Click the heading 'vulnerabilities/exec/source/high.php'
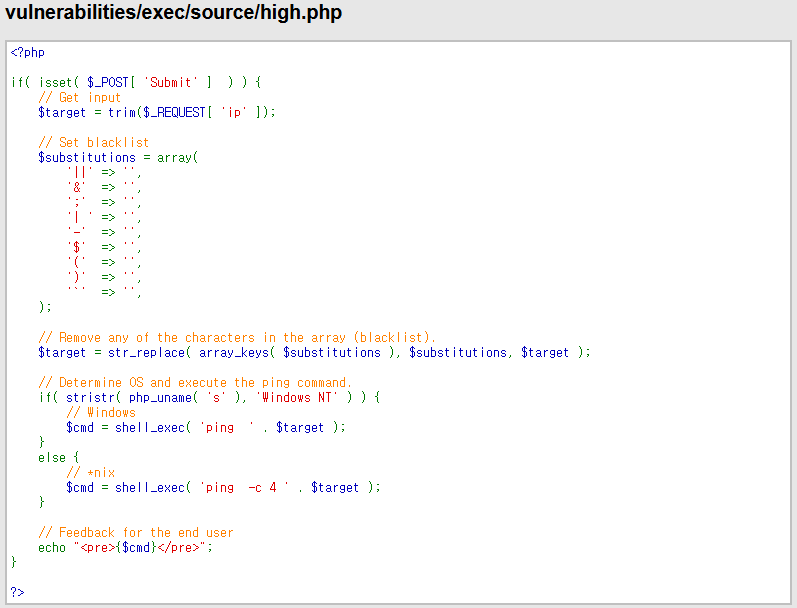The width and height of the screenshot is (797, 608). pyautogui.click(x=173, y=12)
